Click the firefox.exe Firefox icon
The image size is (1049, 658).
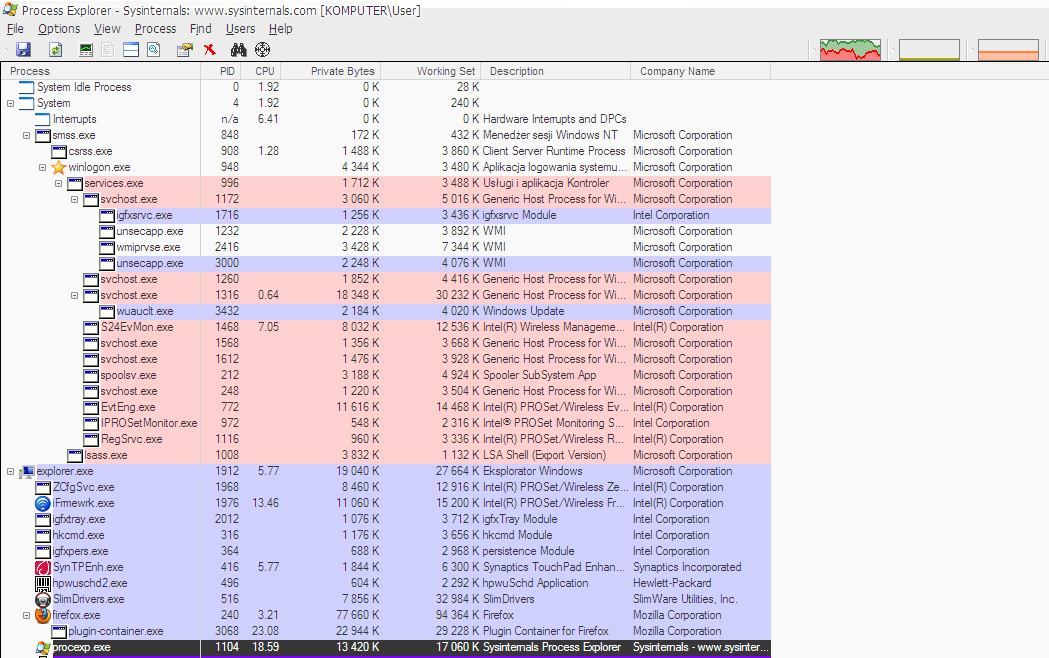coord(43,615)
